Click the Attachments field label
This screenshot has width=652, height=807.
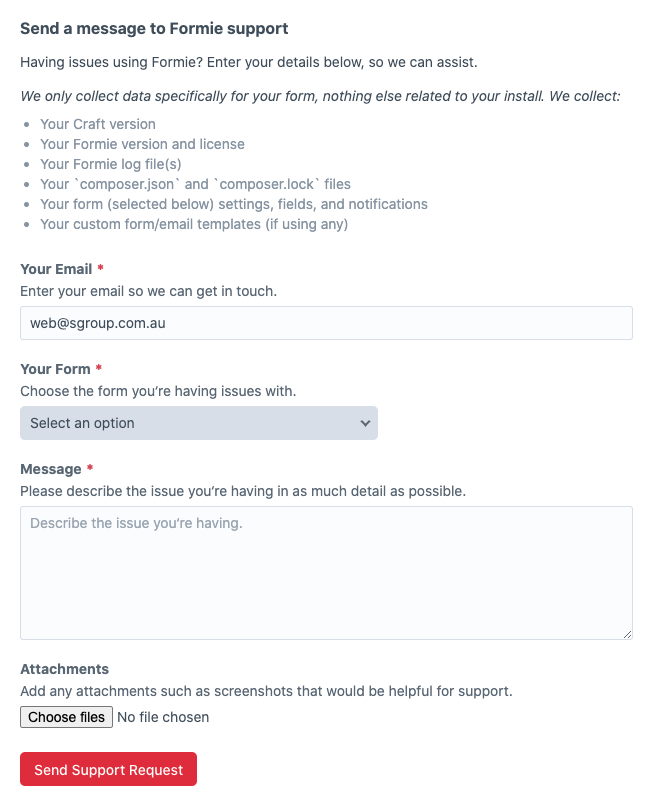click(65, 669)
